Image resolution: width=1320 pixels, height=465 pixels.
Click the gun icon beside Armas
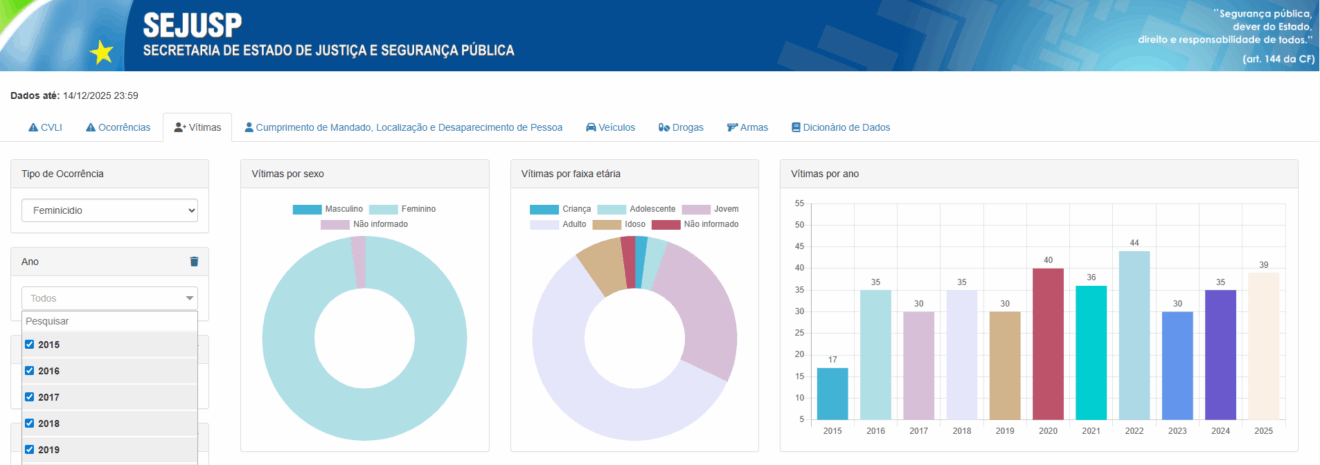click(x=732, y=128)
